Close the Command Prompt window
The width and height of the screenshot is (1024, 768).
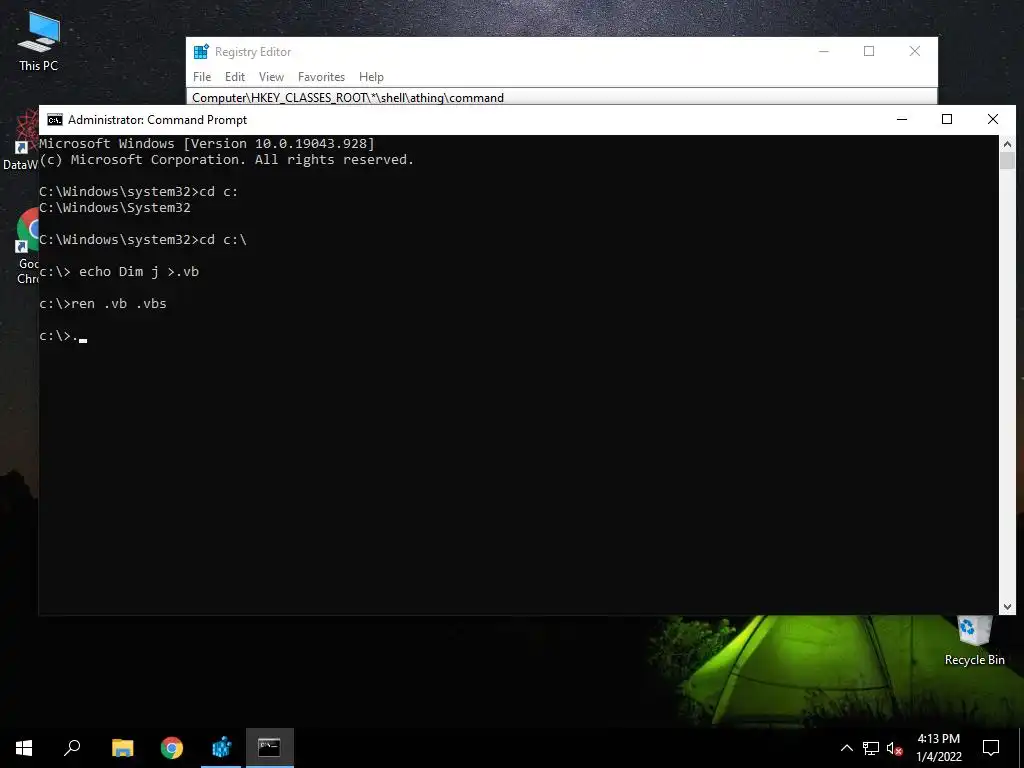[993, 120]
